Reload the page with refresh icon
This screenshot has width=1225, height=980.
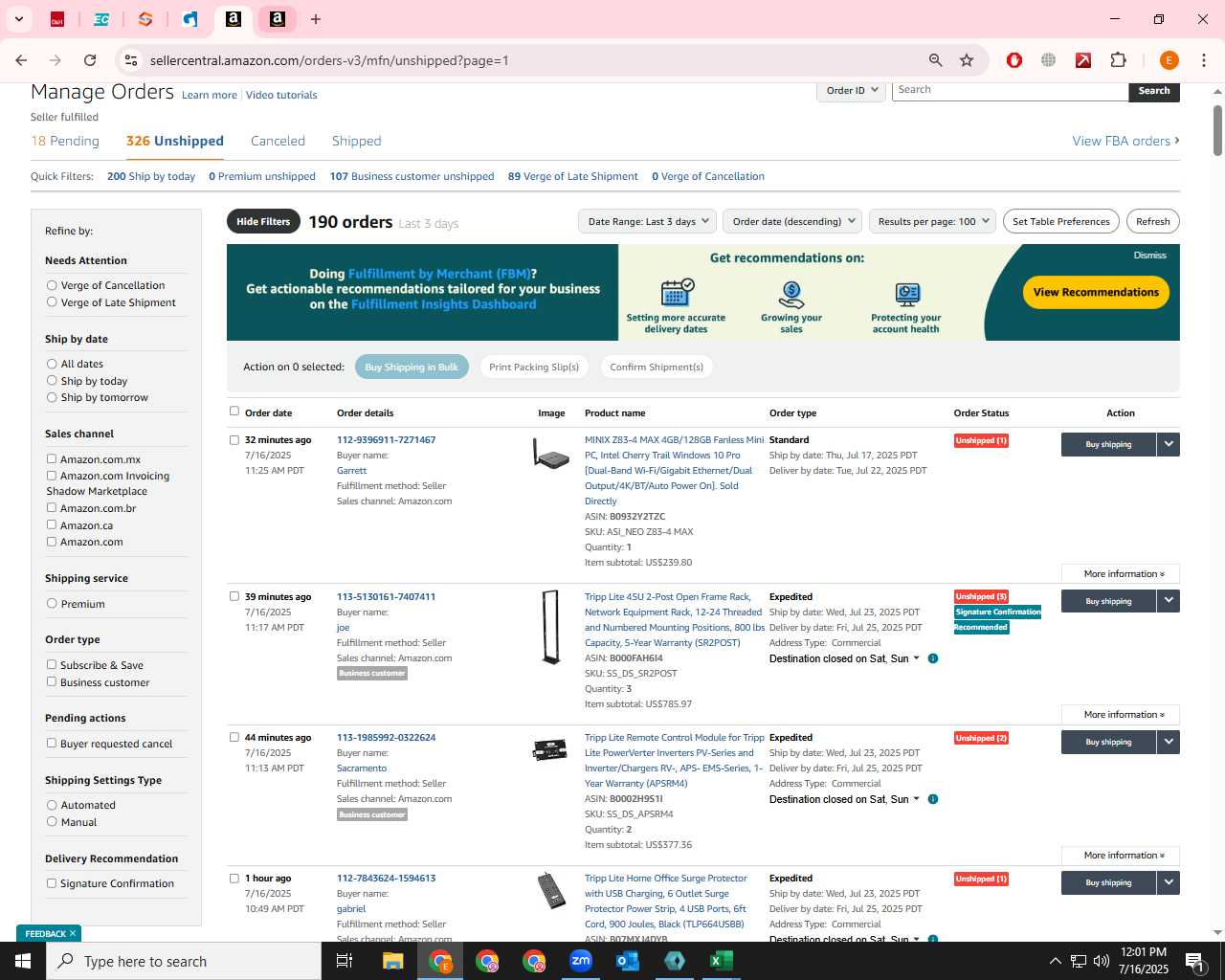(x=90, y=60)
